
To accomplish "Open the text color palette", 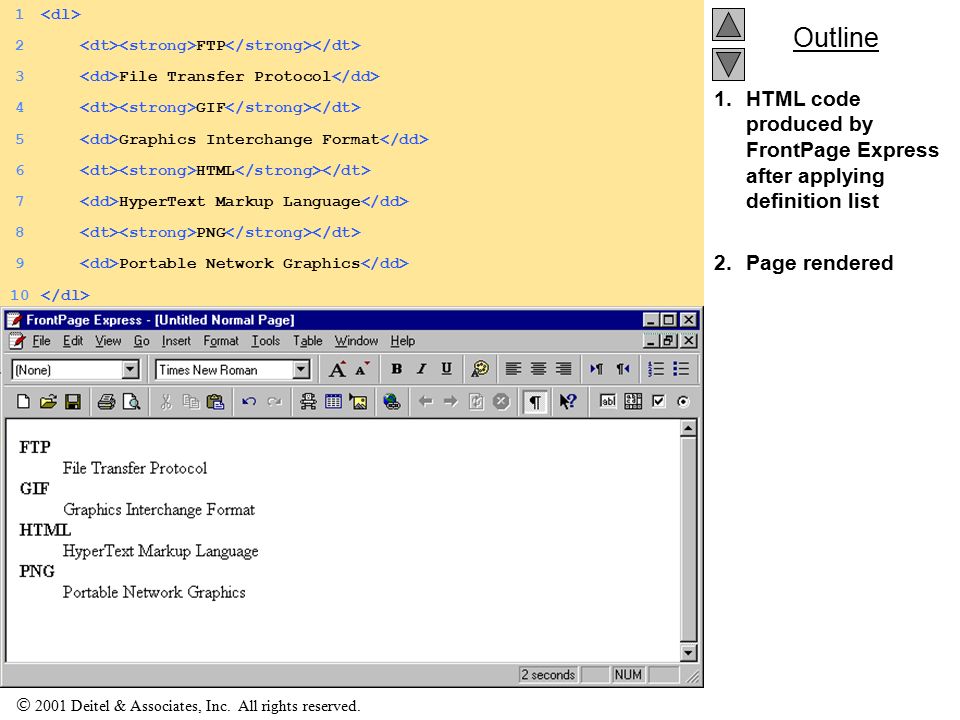I will point(480,369).
